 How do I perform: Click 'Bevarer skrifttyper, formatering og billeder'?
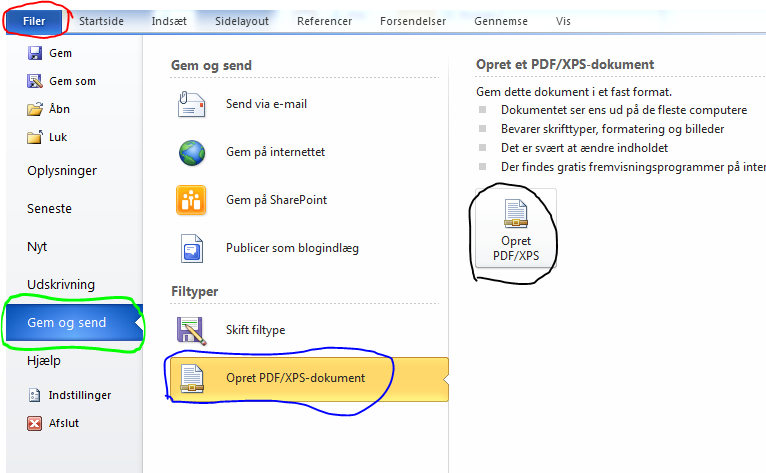[x=613, y=129]
